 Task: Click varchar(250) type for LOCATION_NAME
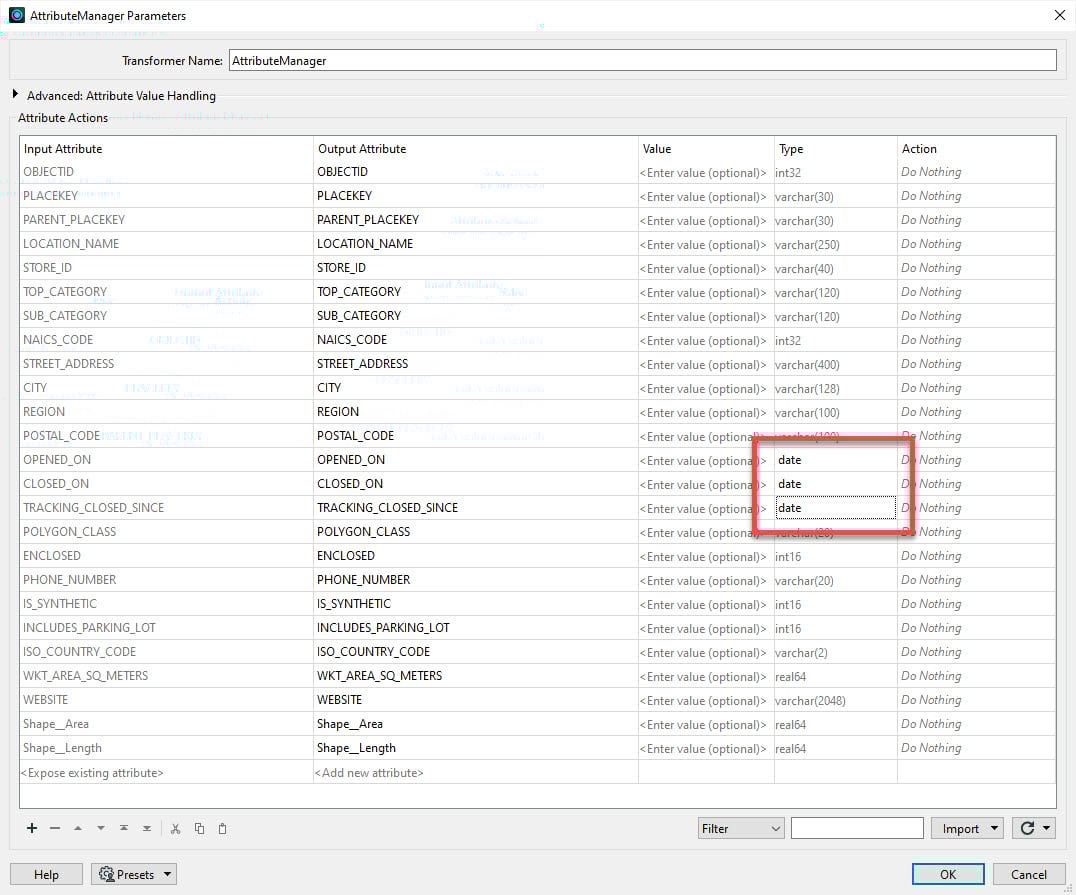click(836, 244)
